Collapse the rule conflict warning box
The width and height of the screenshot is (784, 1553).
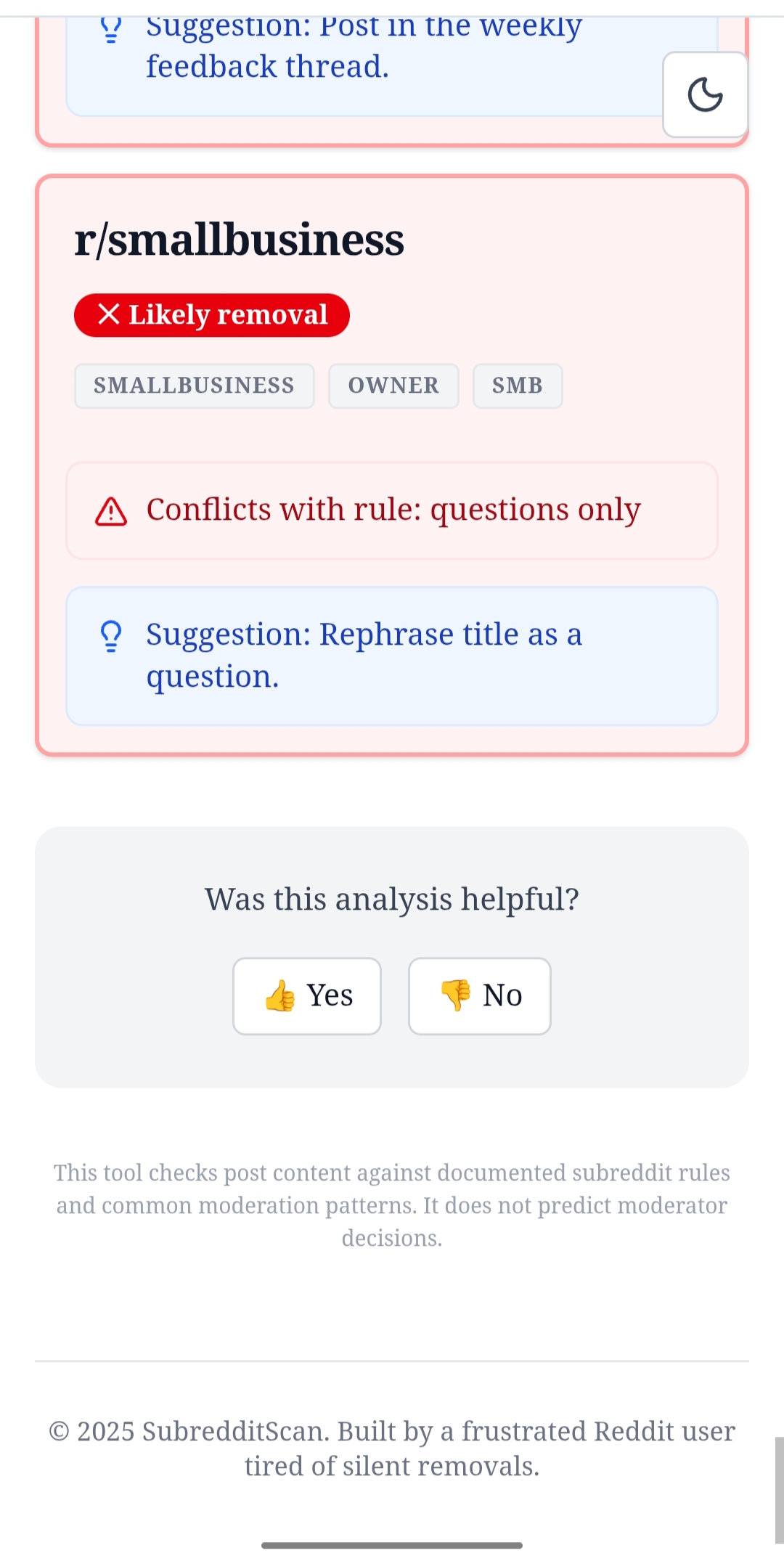tap(392, 510)
